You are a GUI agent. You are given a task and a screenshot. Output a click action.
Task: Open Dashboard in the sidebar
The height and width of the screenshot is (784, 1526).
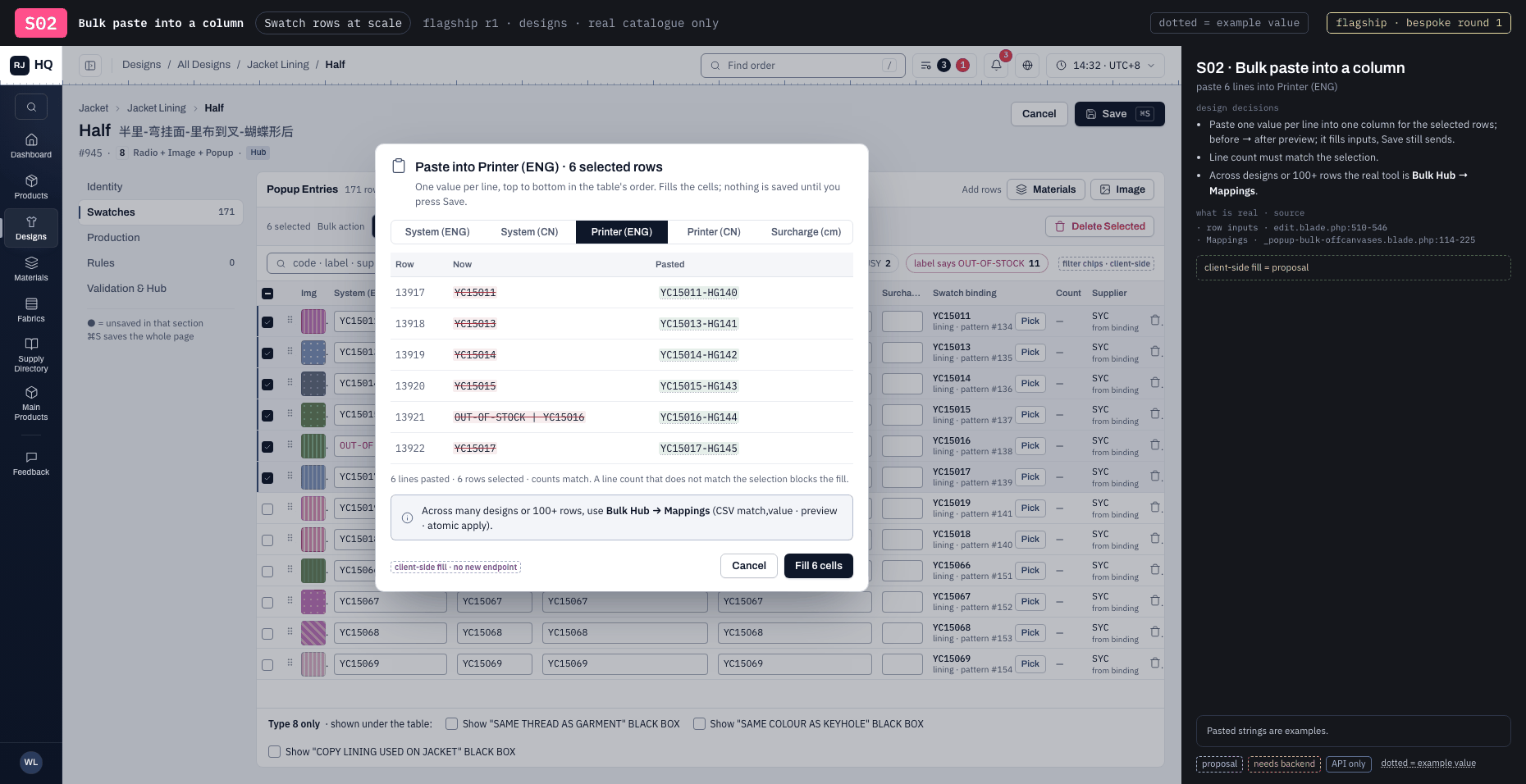tap(31, 146)
